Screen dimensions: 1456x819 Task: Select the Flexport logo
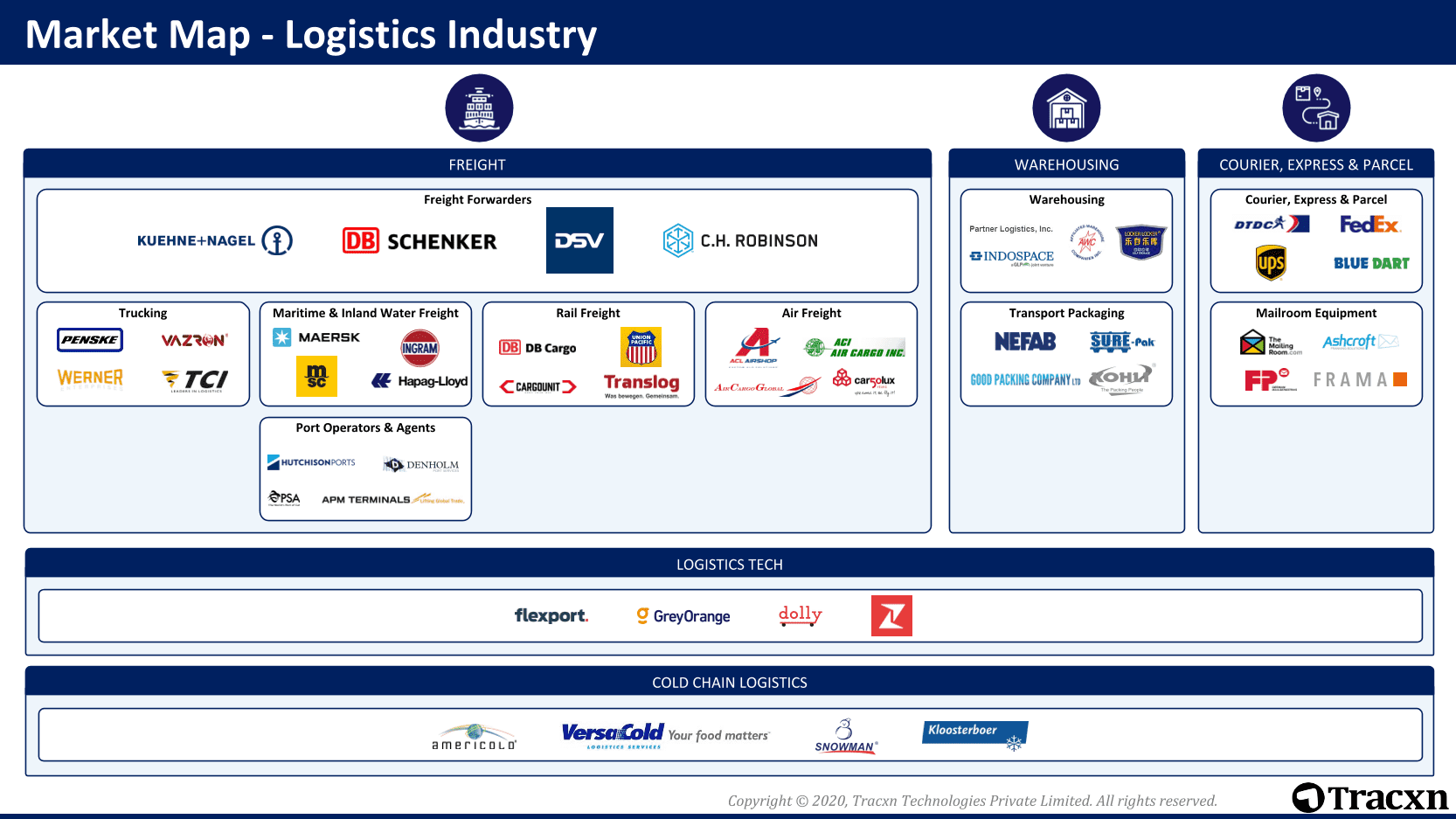[x=551, y=615]
